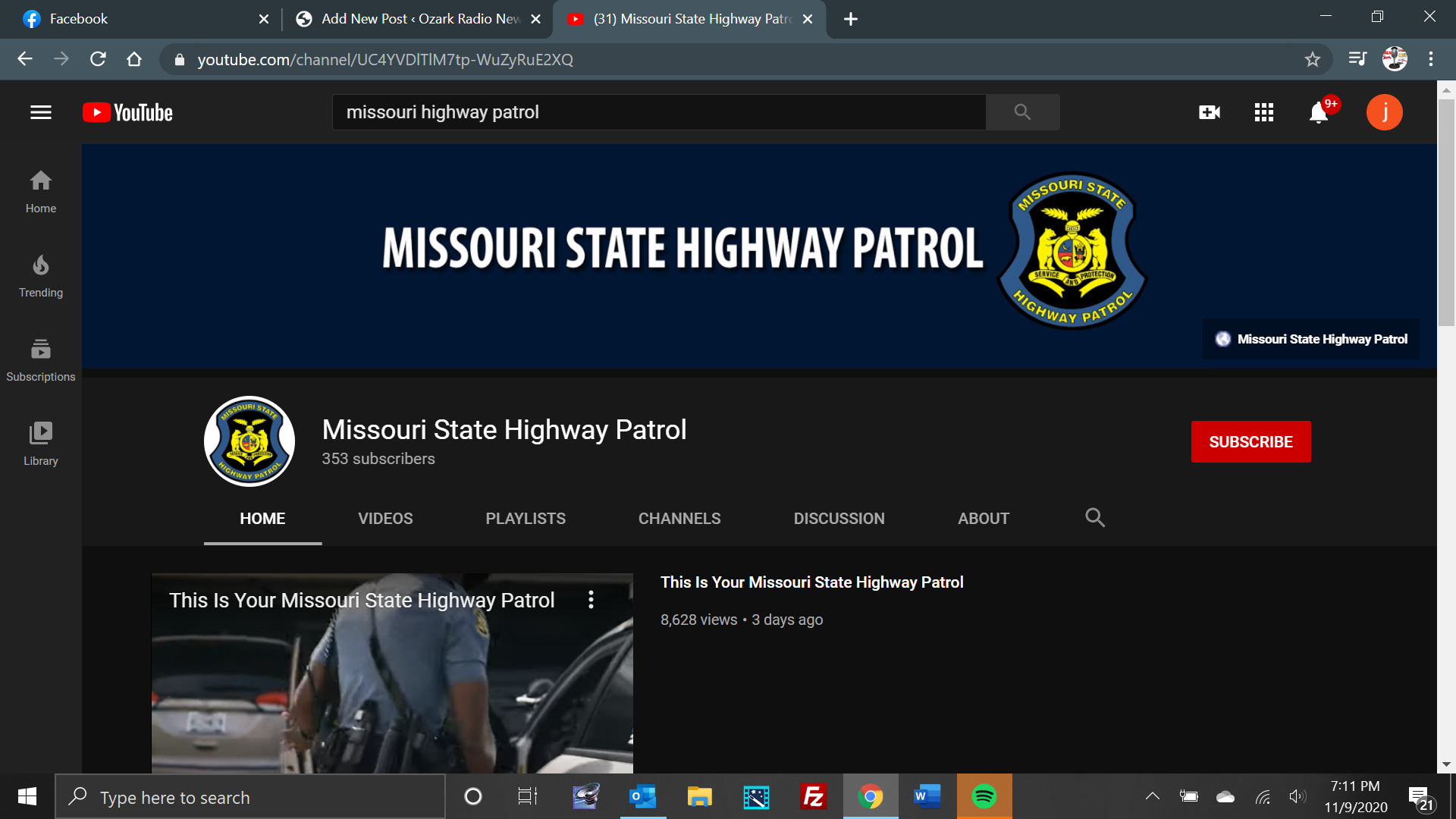
Task: Open the YouTube hamburger guide menu
Action: point(41,112)
